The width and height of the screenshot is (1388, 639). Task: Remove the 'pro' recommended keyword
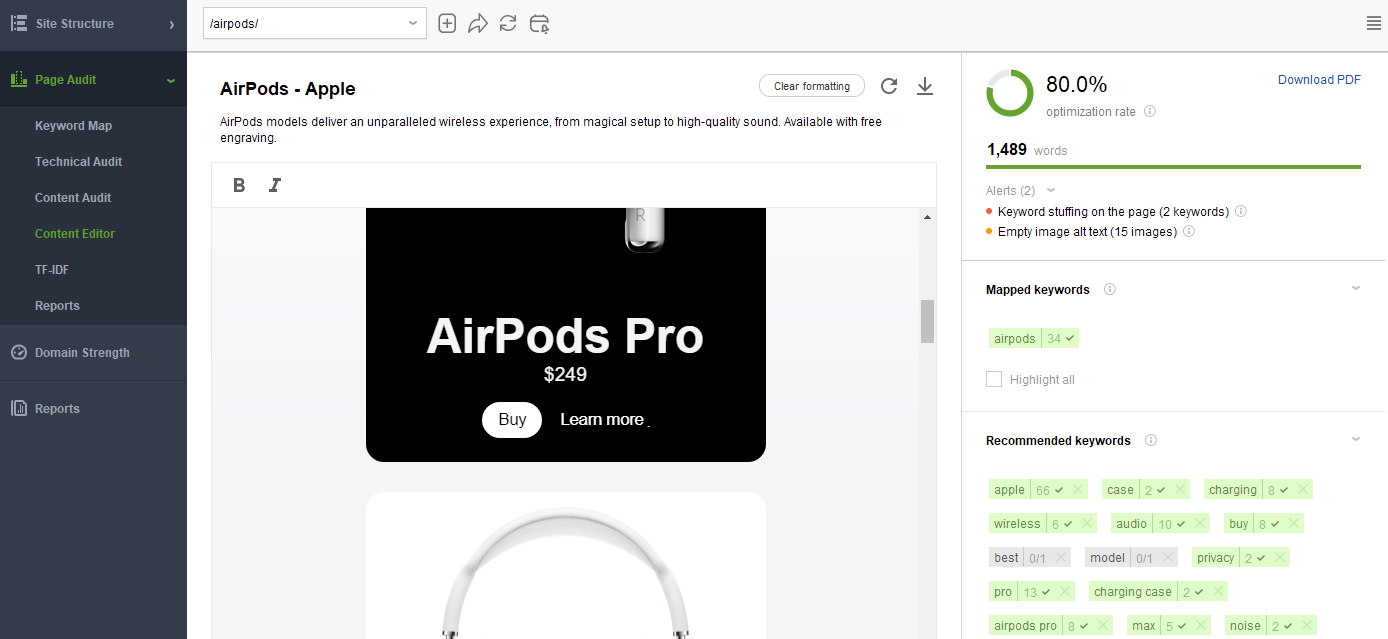pos(1065,592)
